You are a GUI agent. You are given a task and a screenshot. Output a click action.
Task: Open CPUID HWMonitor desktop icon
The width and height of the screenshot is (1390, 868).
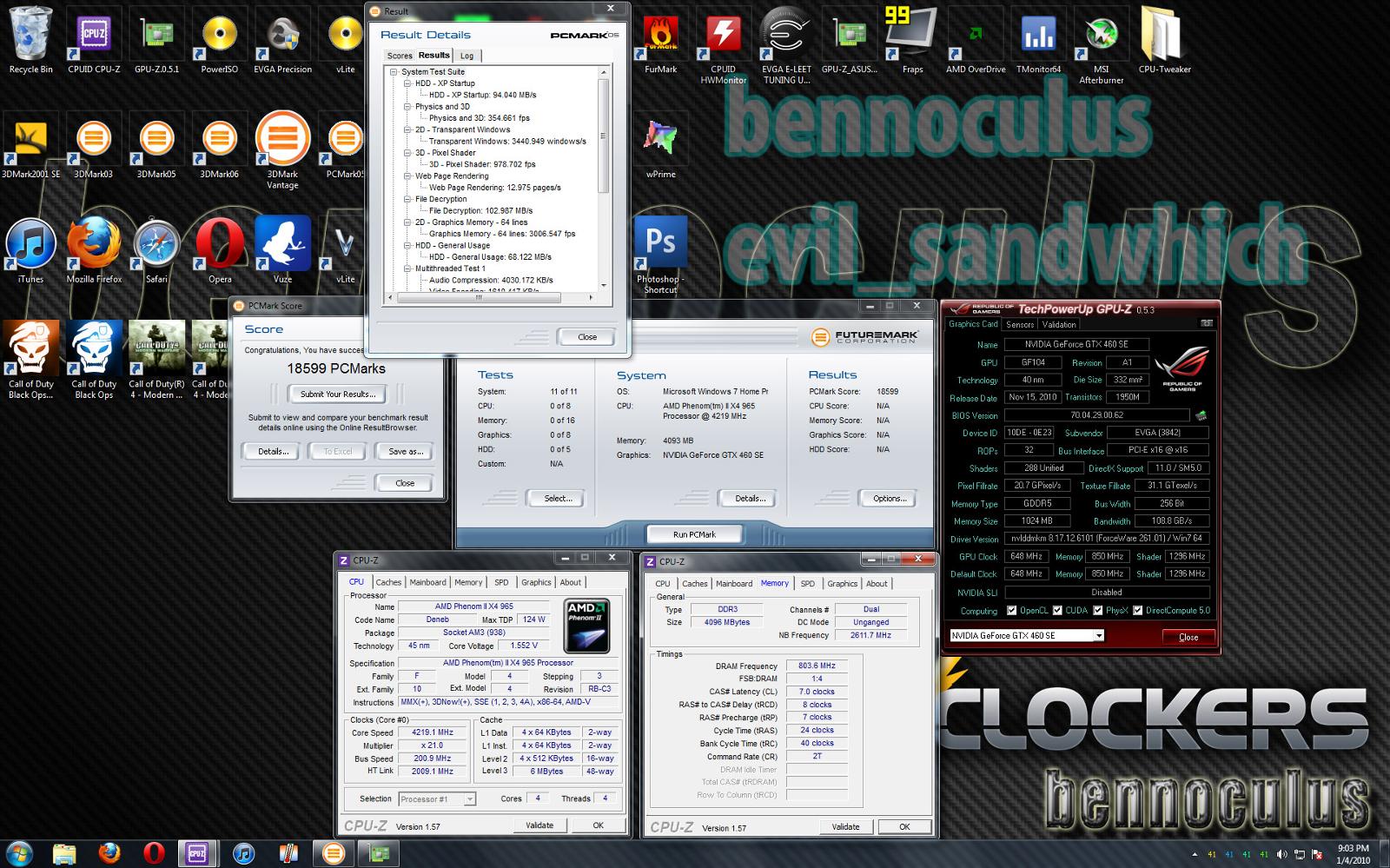click(723, 48)
